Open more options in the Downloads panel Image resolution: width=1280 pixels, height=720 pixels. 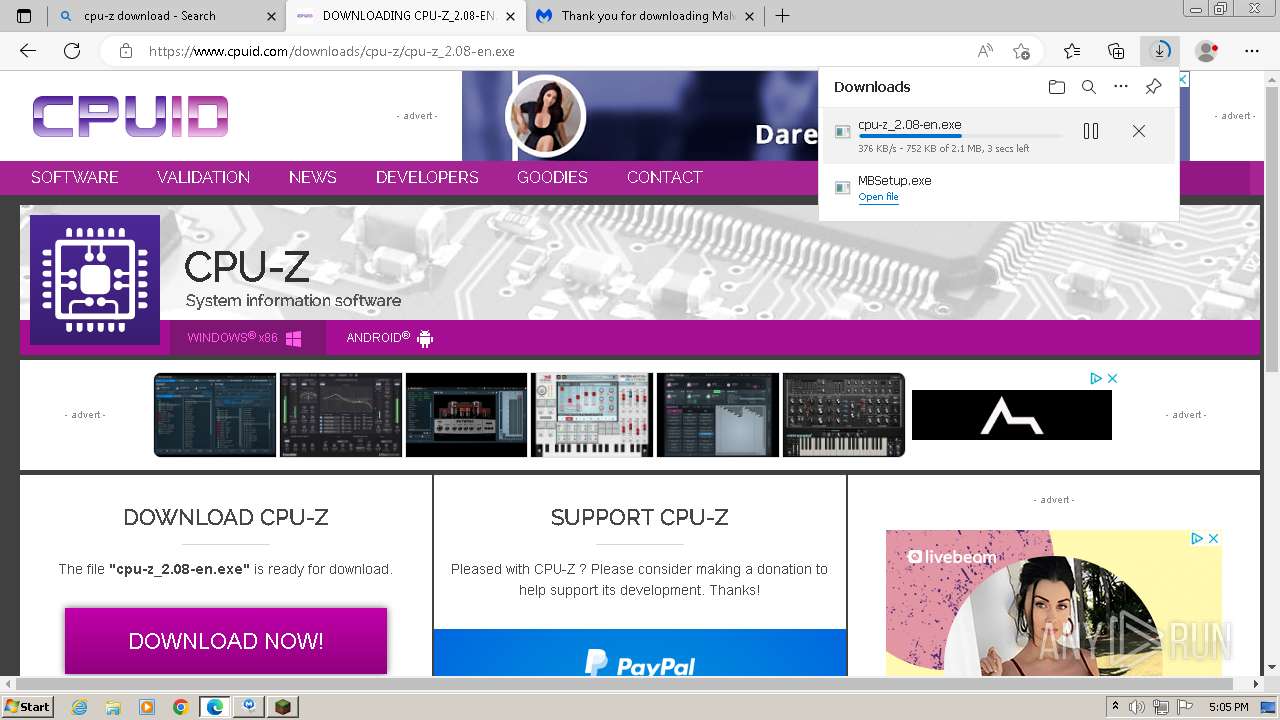coord(1121,87)
